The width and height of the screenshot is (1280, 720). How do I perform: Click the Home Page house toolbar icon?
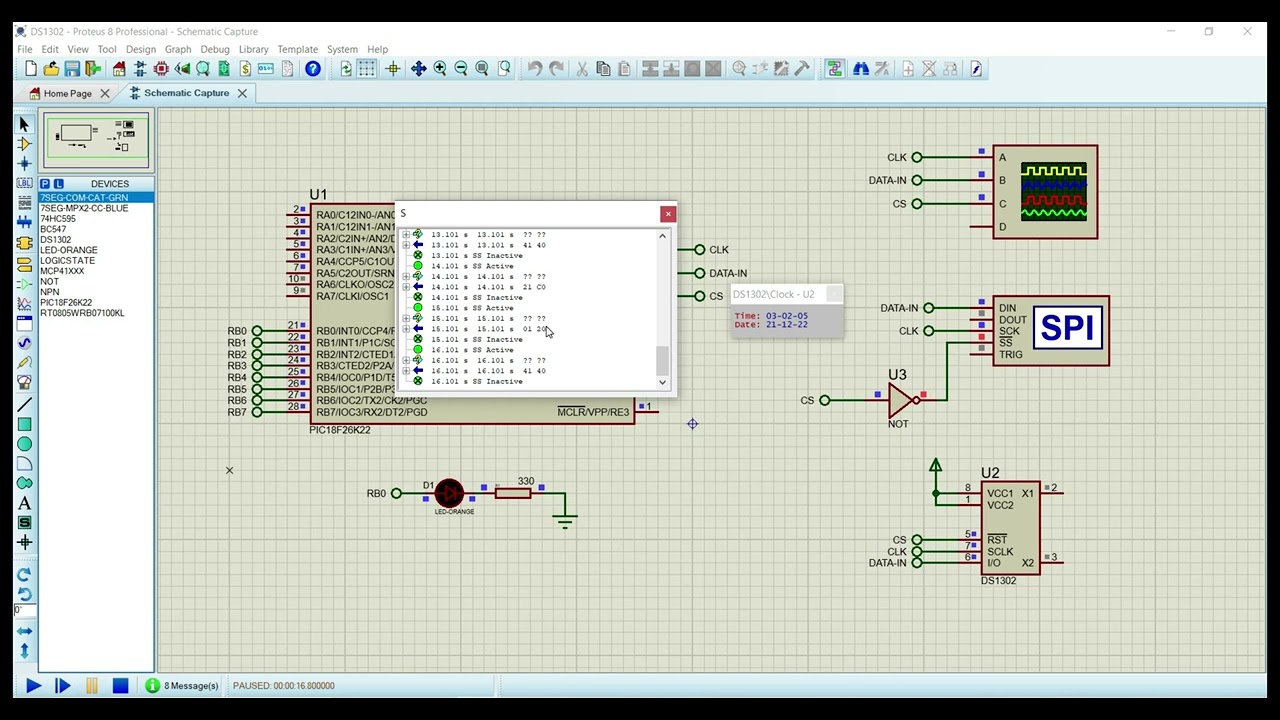coord(119,69)
